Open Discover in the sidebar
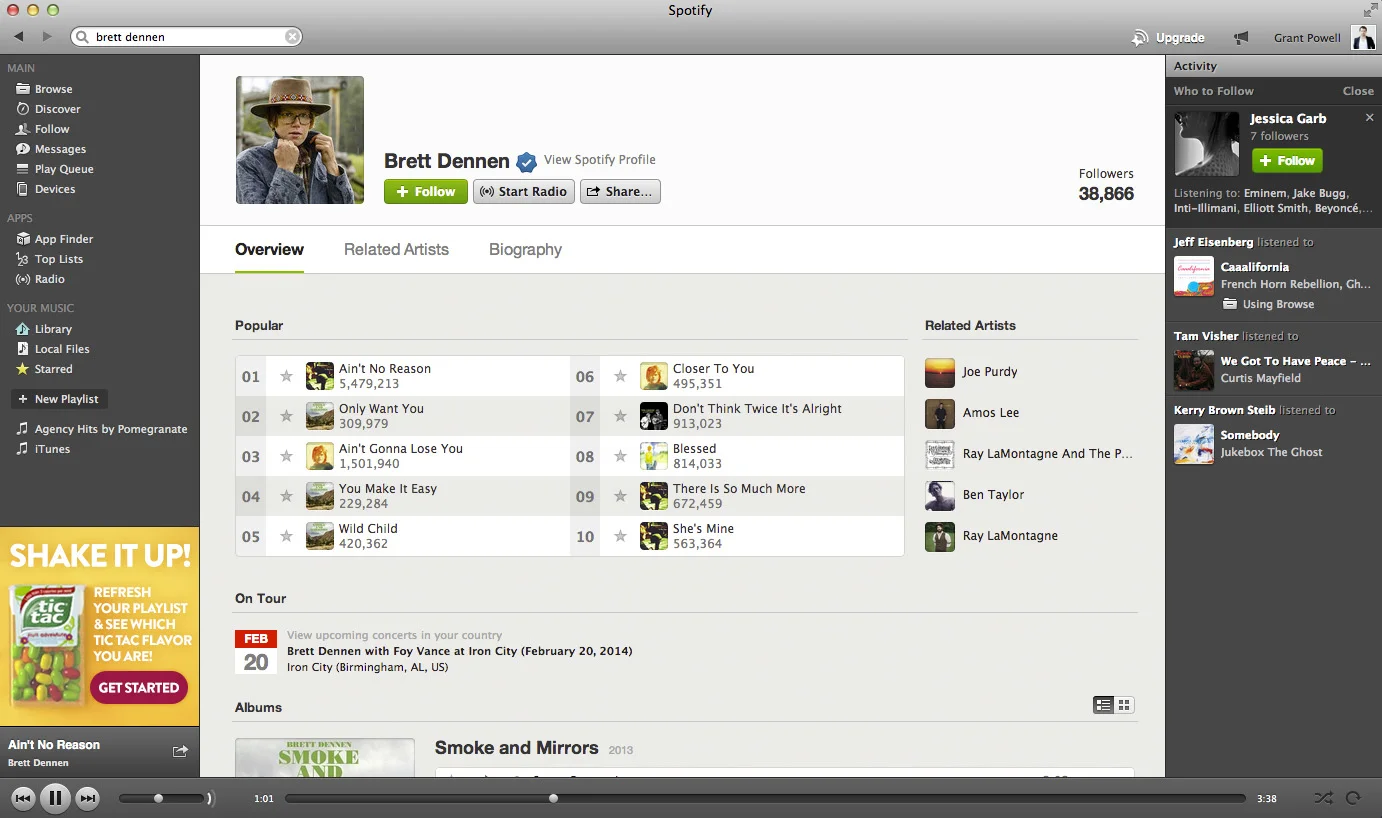1382x818 pixels. coord(57,109)
